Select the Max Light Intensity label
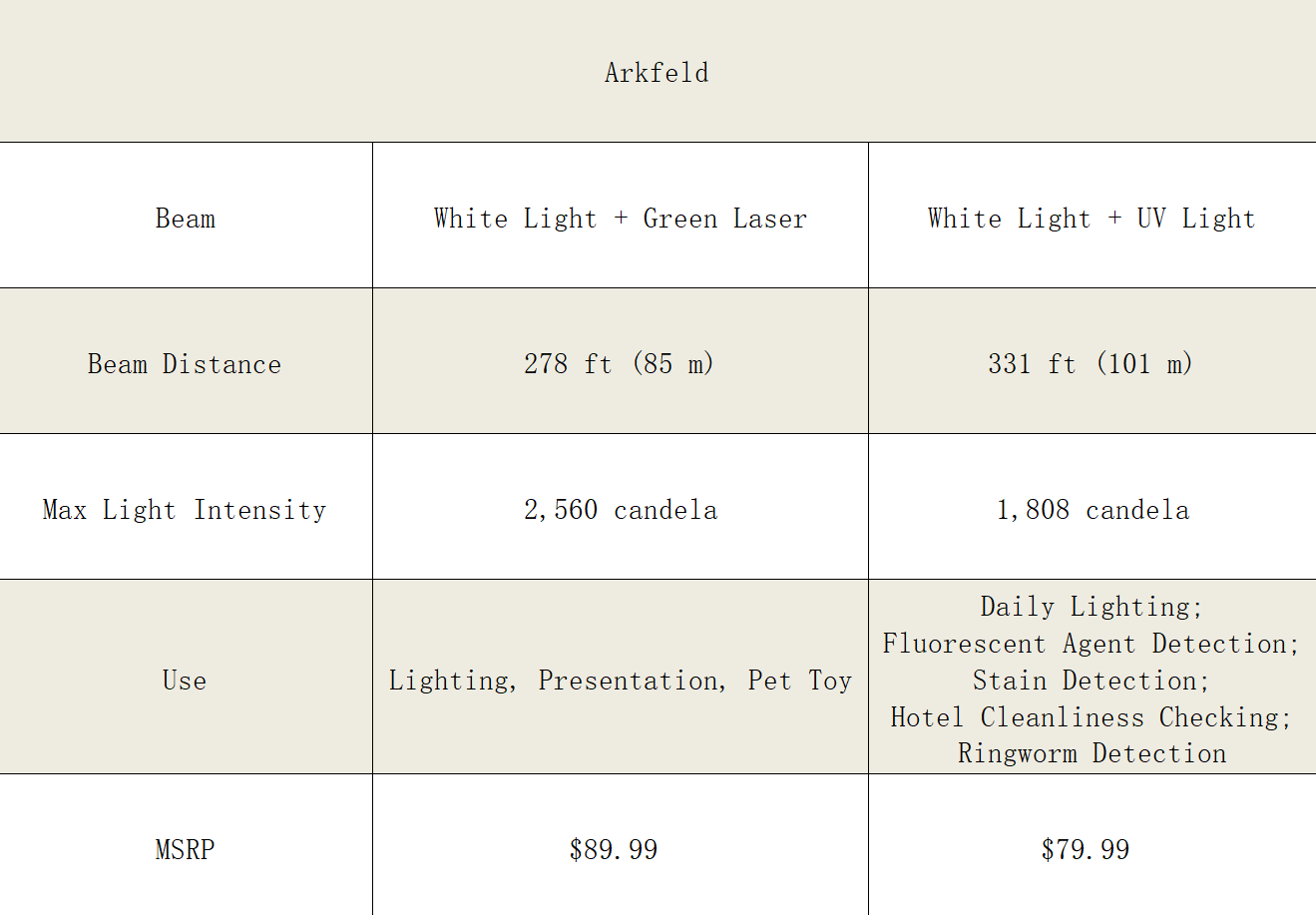 pos(185,510)
